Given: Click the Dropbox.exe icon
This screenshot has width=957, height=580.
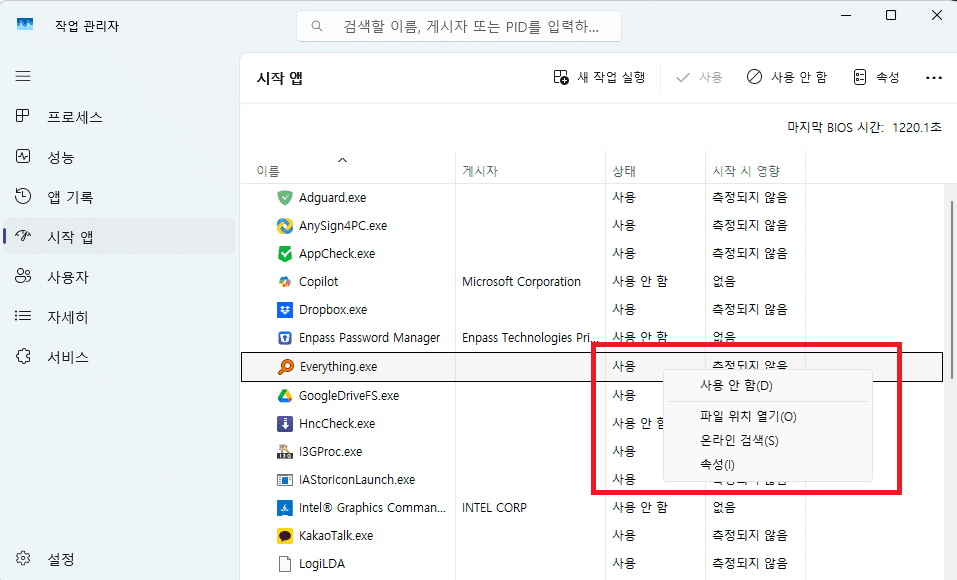Looking at the screenshot, I should 284,310.
